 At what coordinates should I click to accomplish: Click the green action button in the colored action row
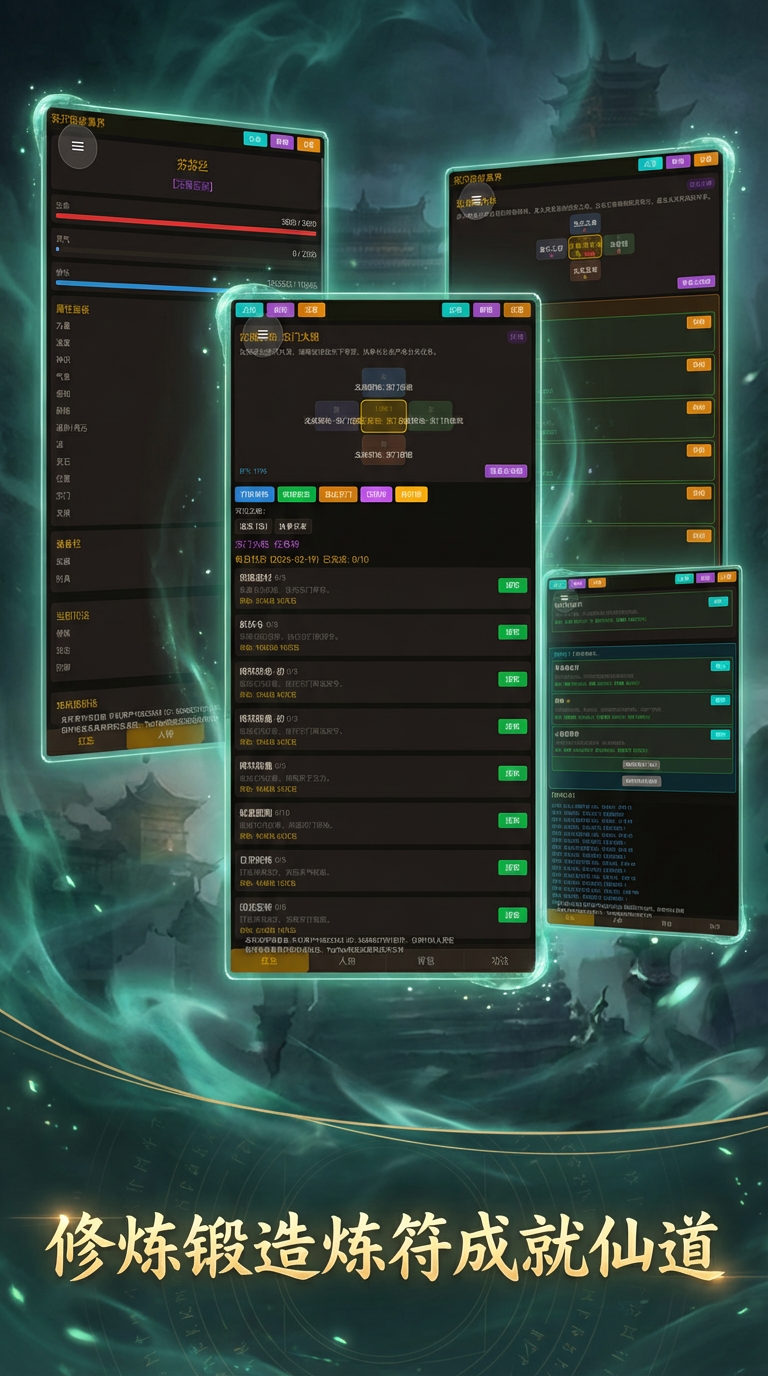click(x=297, y=494)
